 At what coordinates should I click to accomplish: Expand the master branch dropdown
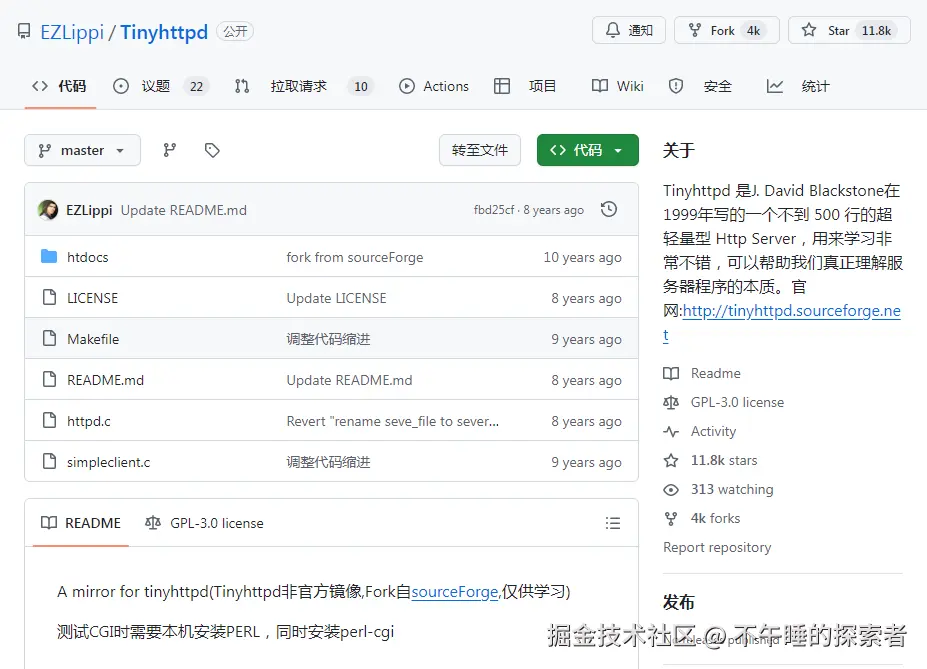click(x=82, y=150)
